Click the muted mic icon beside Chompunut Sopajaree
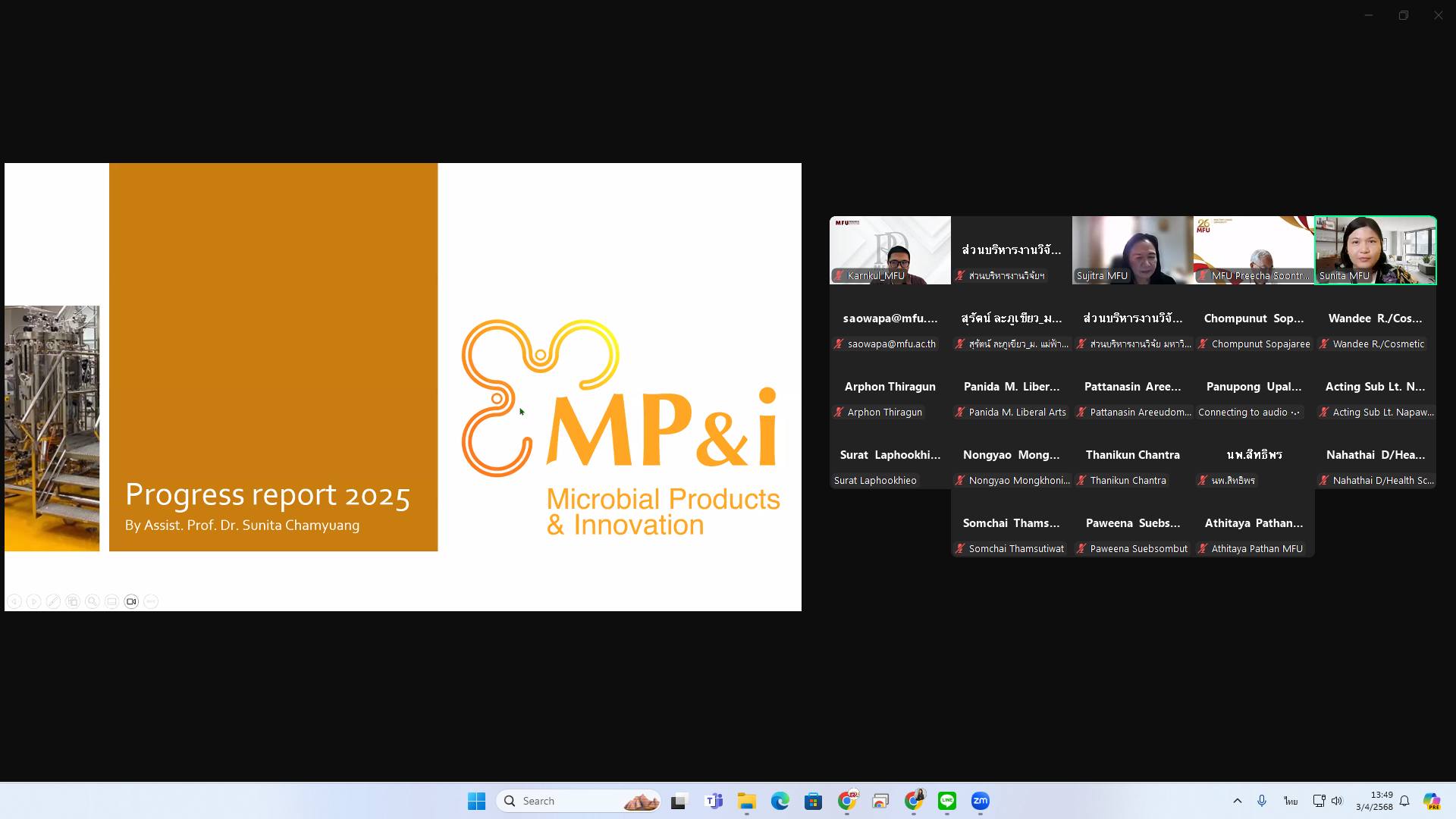Viewport: 1456px width, 819px height. coord(1203,344)
